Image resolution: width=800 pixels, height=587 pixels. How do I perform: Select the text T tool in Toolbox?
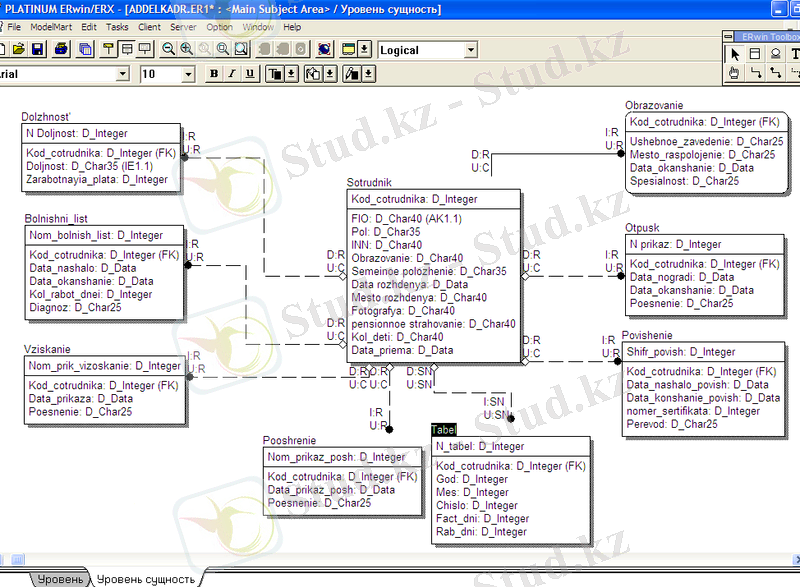pyautogui.click(x=794, y=54)
